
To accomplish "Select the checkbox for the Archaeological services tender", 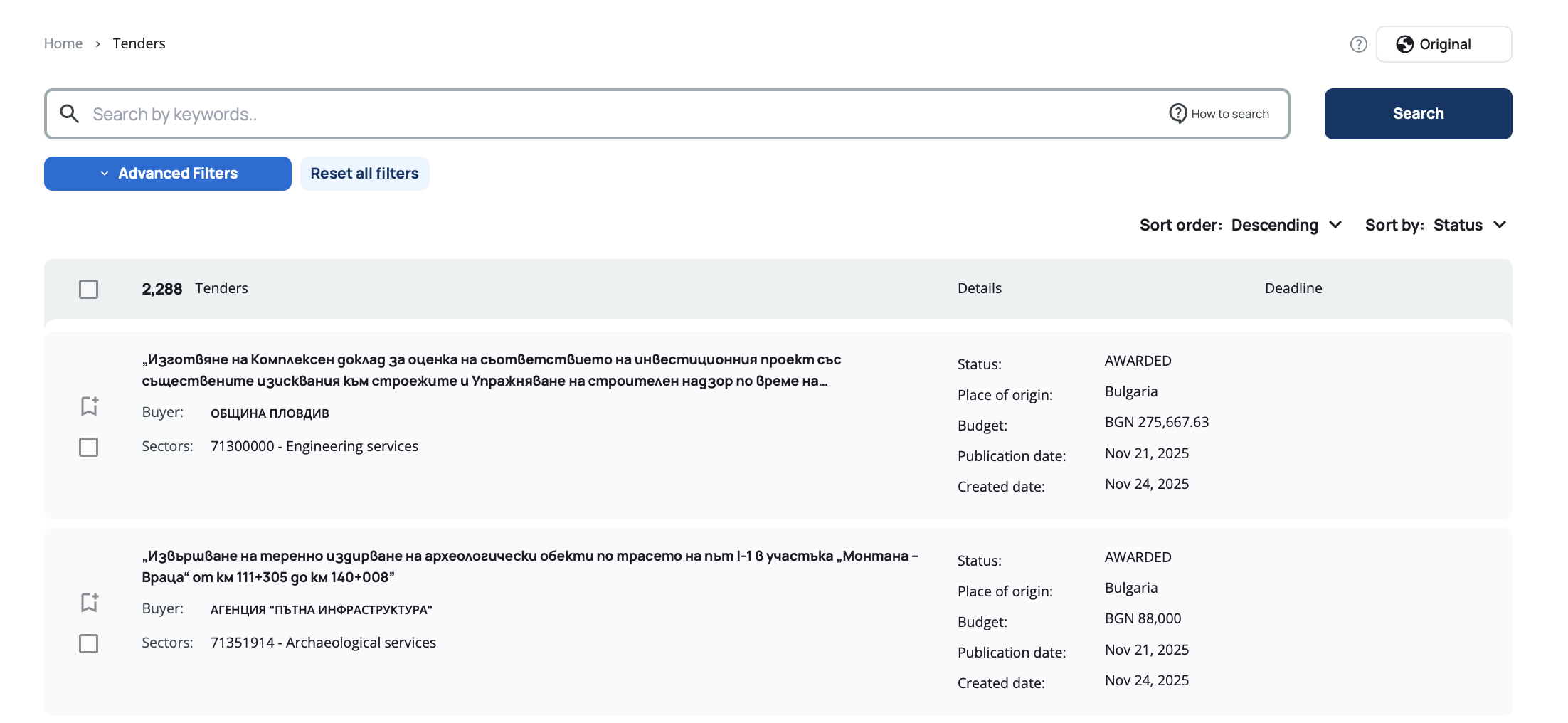I will [x=88, y=643].
